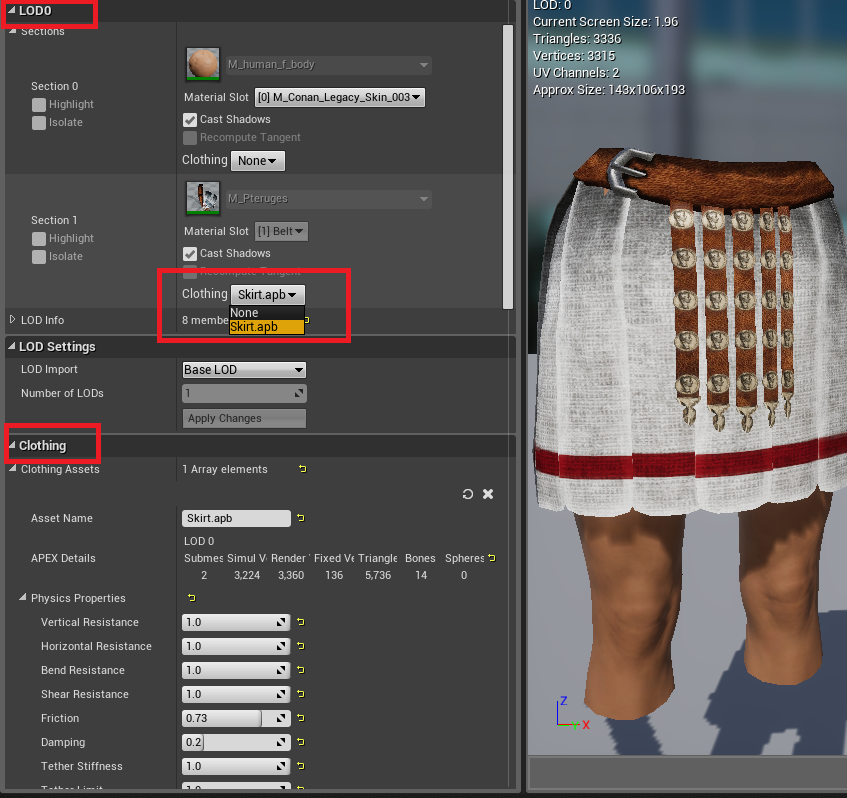Viewport: 847px width, 798px height.
Task: Reset Damping value to default
Action: (x=301, y=742)
